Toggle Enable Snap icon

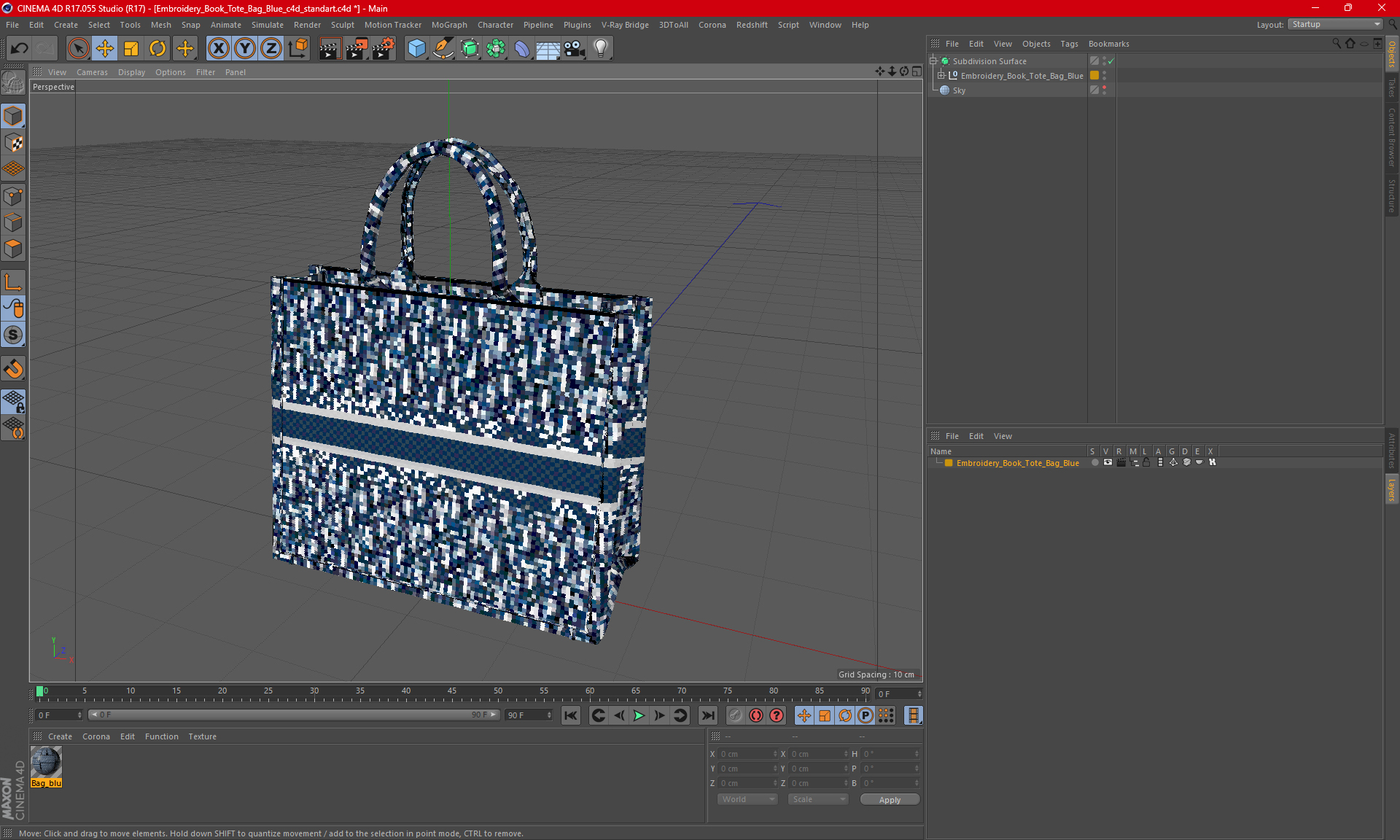pyautogui.click(x=13, y=369)
